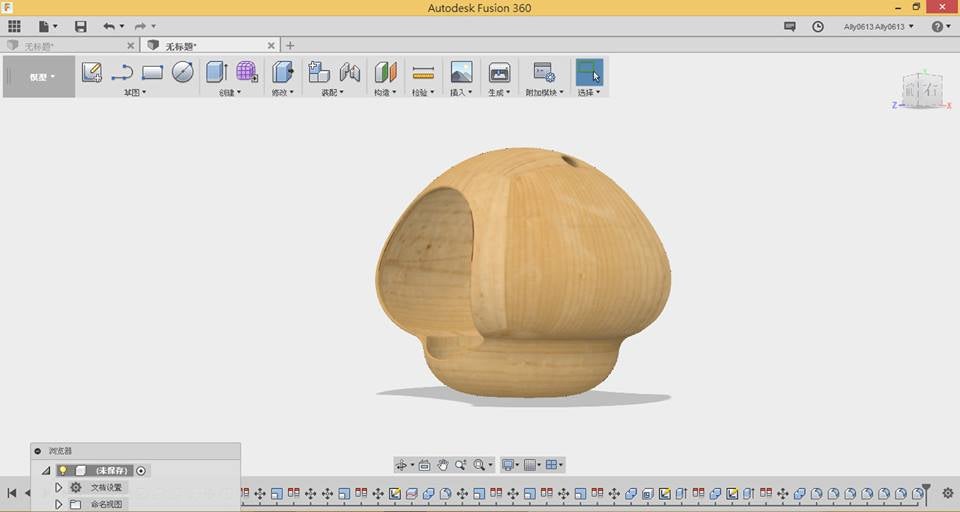Open the Ally0613 user account dropdown
This screenshot has height=512, width=960.
click(x=879, y=26)
